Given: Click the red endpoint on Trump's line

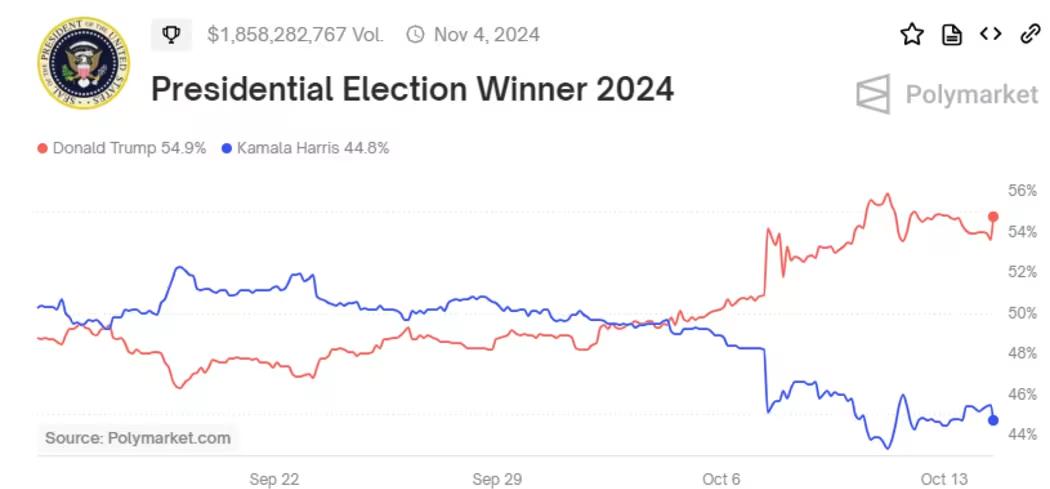Looking at the screenshot, I should (993, 217).
